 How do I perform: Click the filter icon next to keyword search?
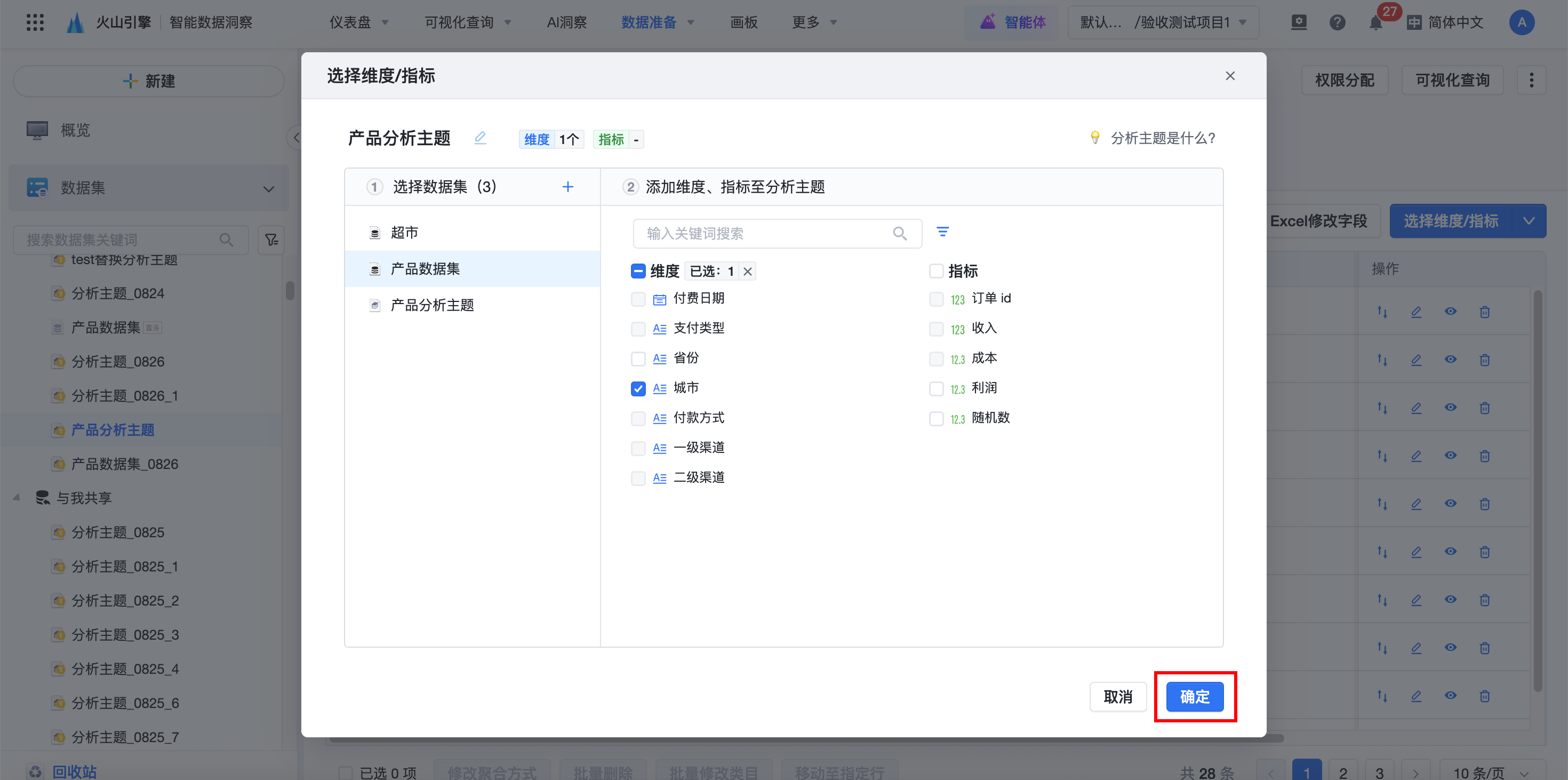coord(942,232)
